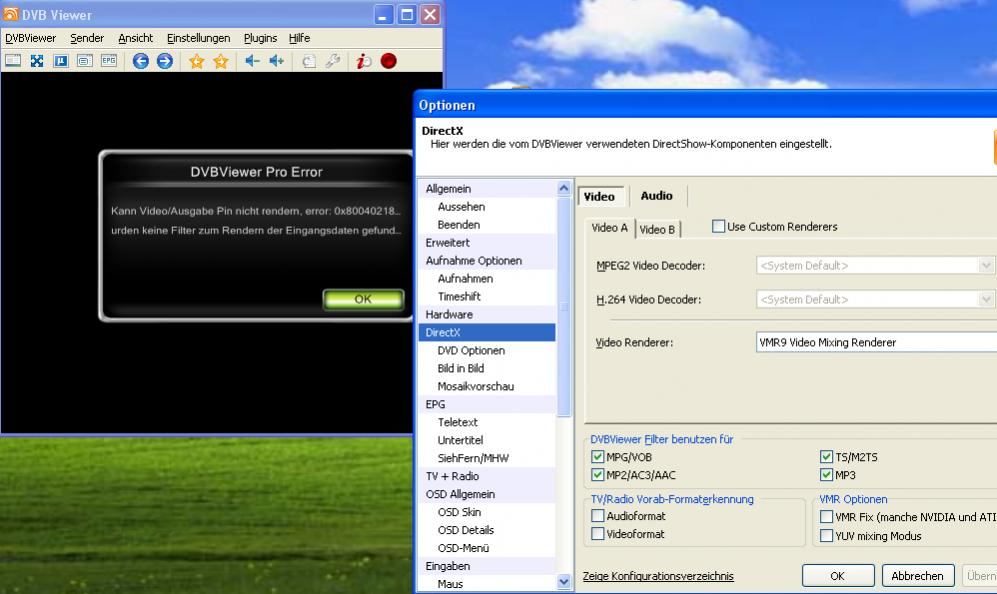
Task: Uncheck the MP2/AC3/AAC filter checkbox
Action: click(598, 474)
